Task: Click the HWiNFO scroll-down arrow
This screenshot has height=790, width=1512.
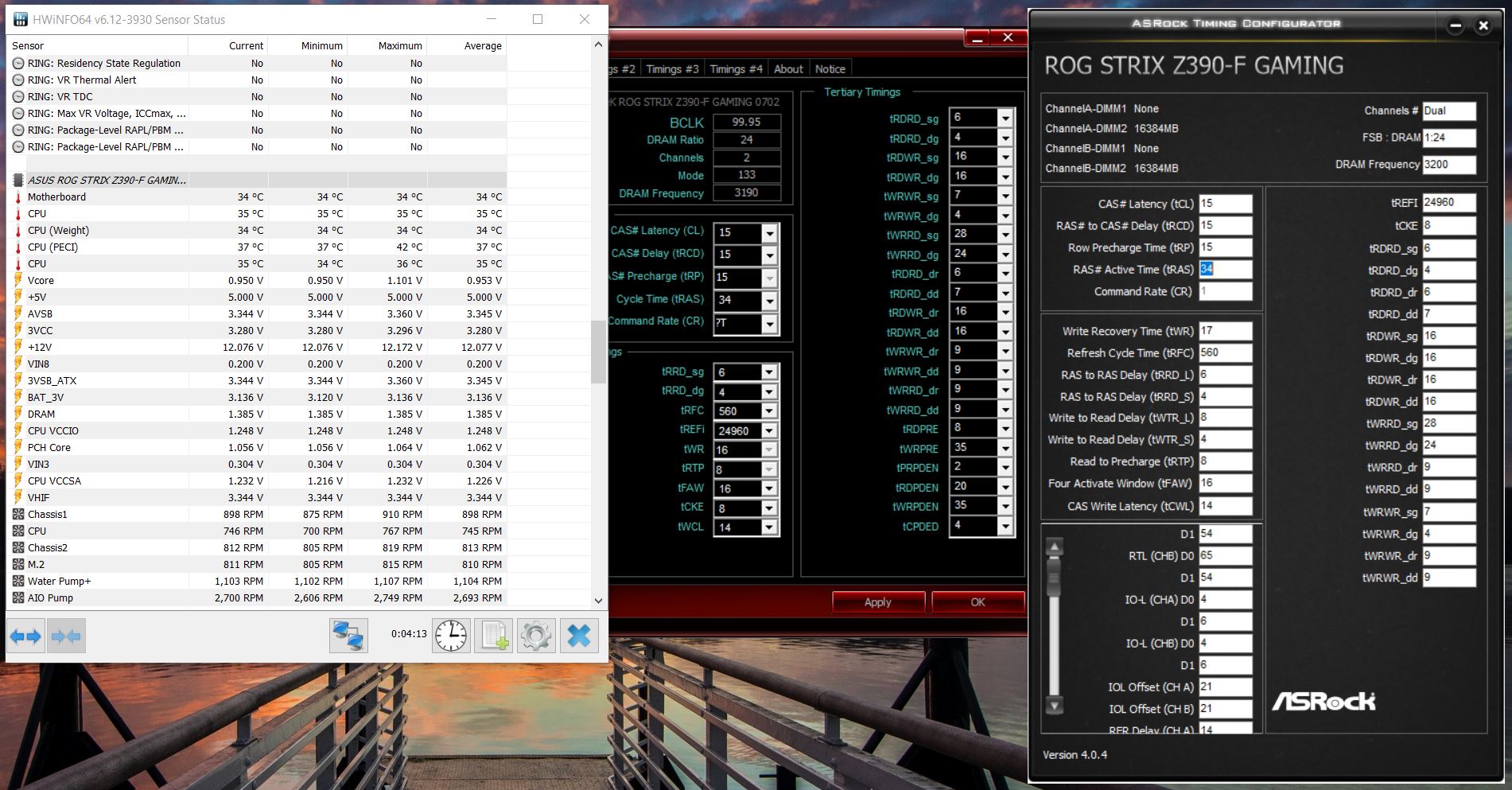Action: 599,601
